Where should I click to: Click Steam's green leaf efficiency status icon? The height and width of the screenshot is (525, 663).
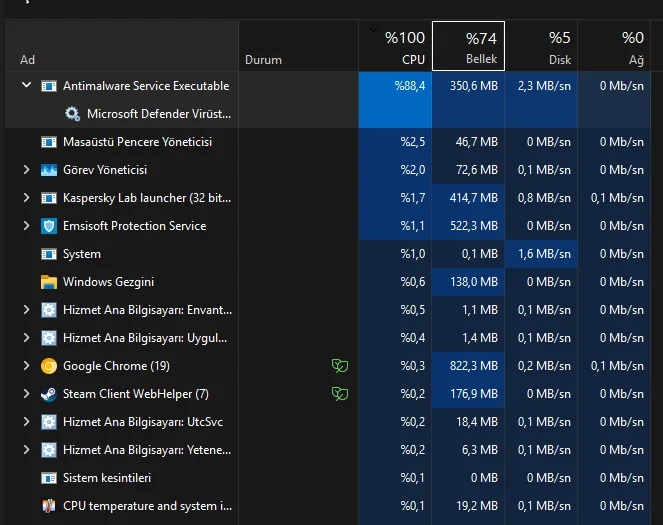[340, 394]
